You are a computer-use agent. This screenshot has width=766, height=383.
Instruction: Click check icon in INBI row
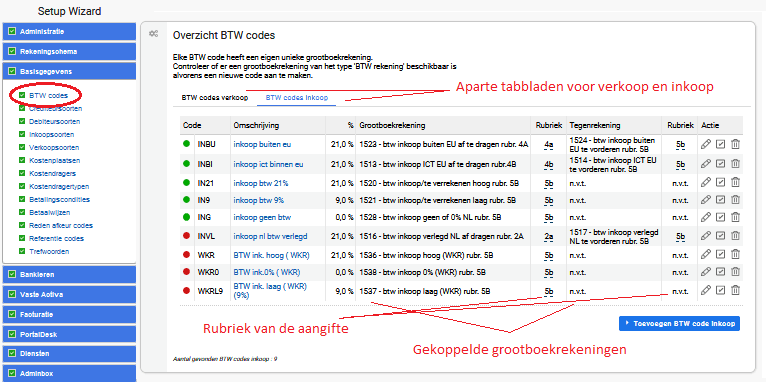click(720, 164)
